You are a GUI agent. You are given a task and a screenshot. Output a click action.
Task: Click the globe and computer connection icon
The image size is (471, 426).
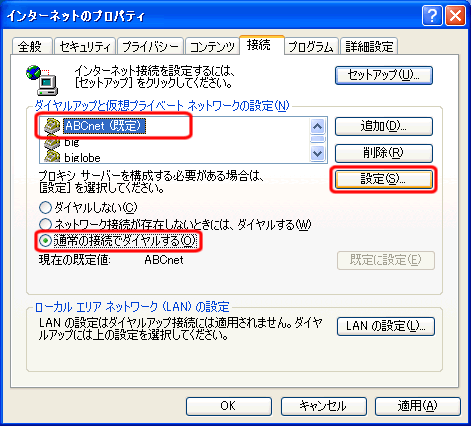[42, 80]
